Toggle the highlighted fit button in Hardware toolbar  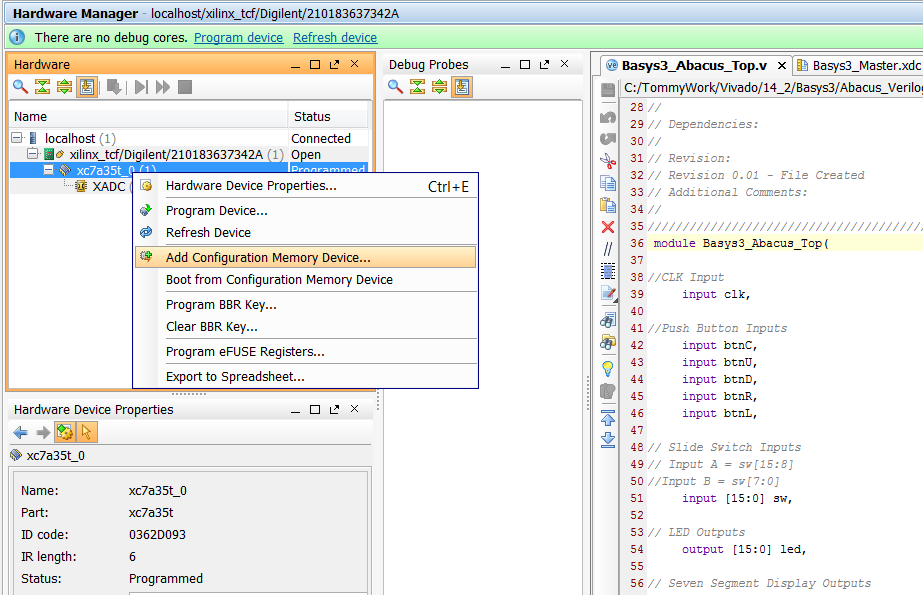[x=87, y=87]
